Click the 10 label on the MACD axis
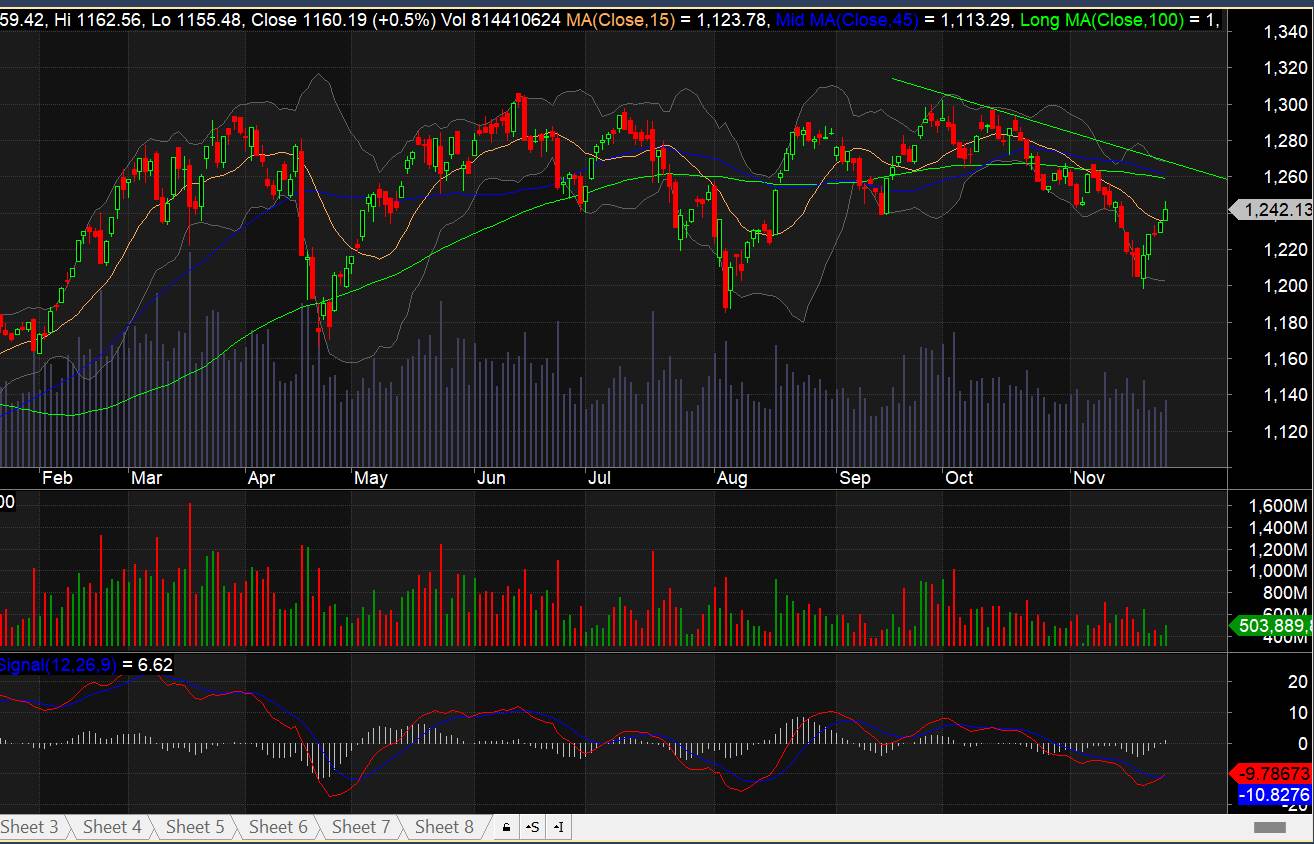Image resolution: width=1314 pixels, height=844 pixels. click(x=1298, y=713)
